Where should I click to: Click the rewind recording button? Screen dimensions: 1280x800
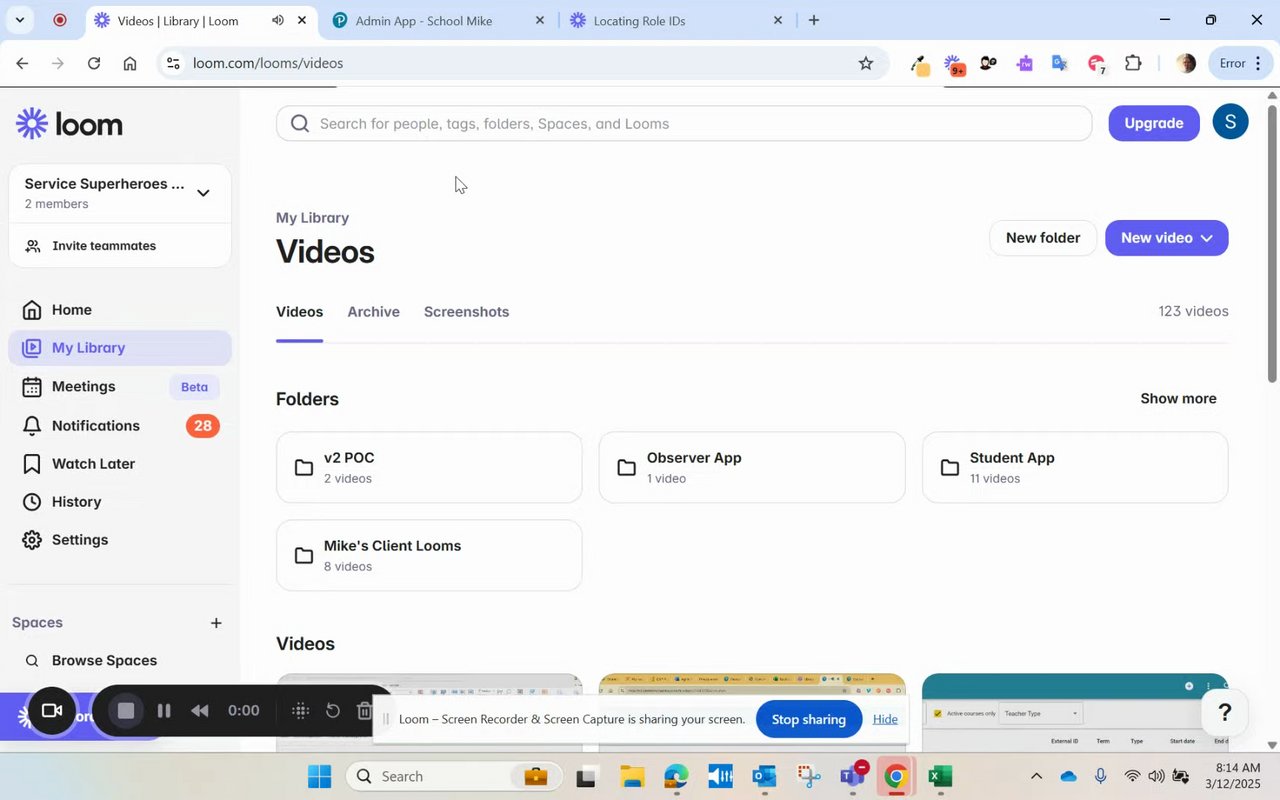tap(200, 711)
